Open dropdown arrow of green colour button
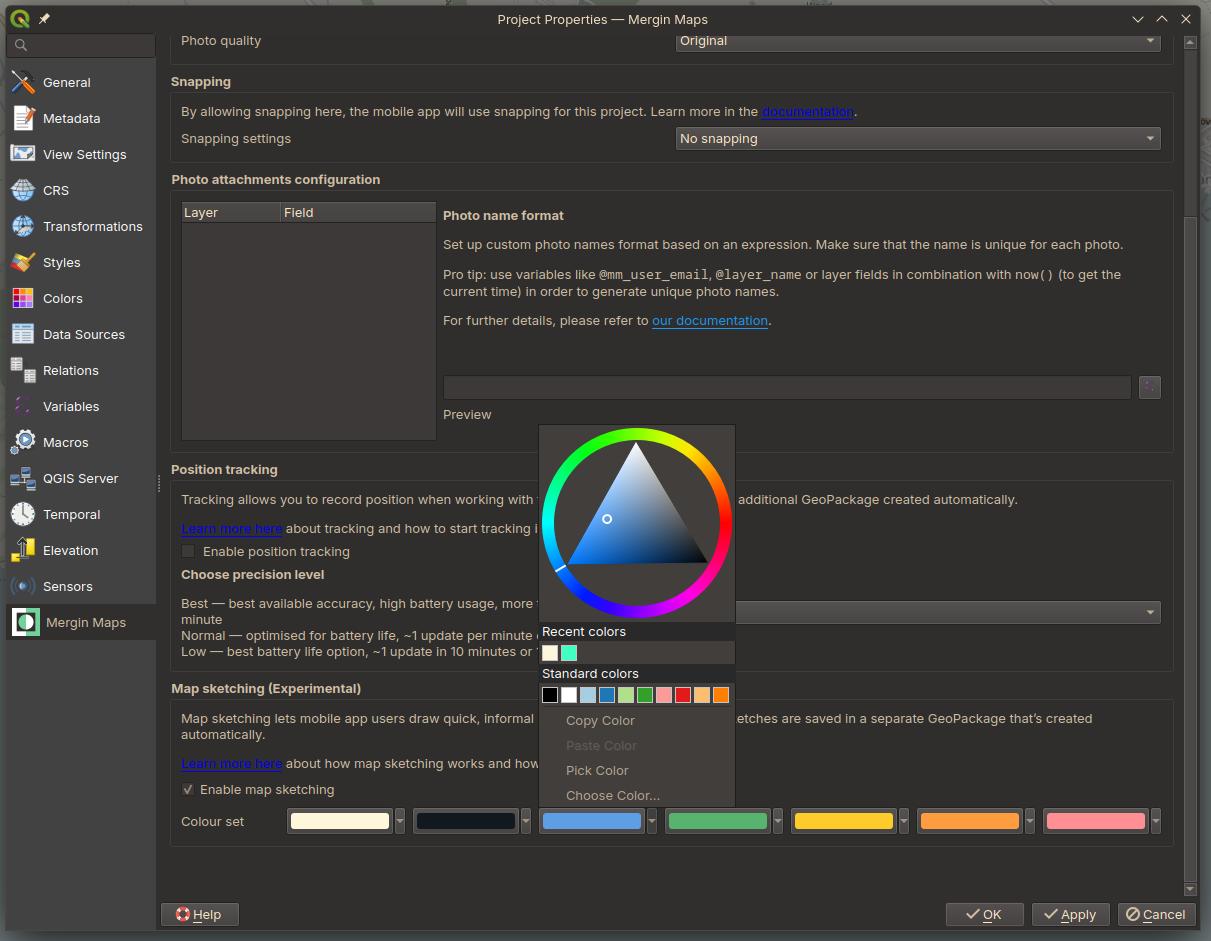The image size is (1211, 941). [x=778, y=821]
